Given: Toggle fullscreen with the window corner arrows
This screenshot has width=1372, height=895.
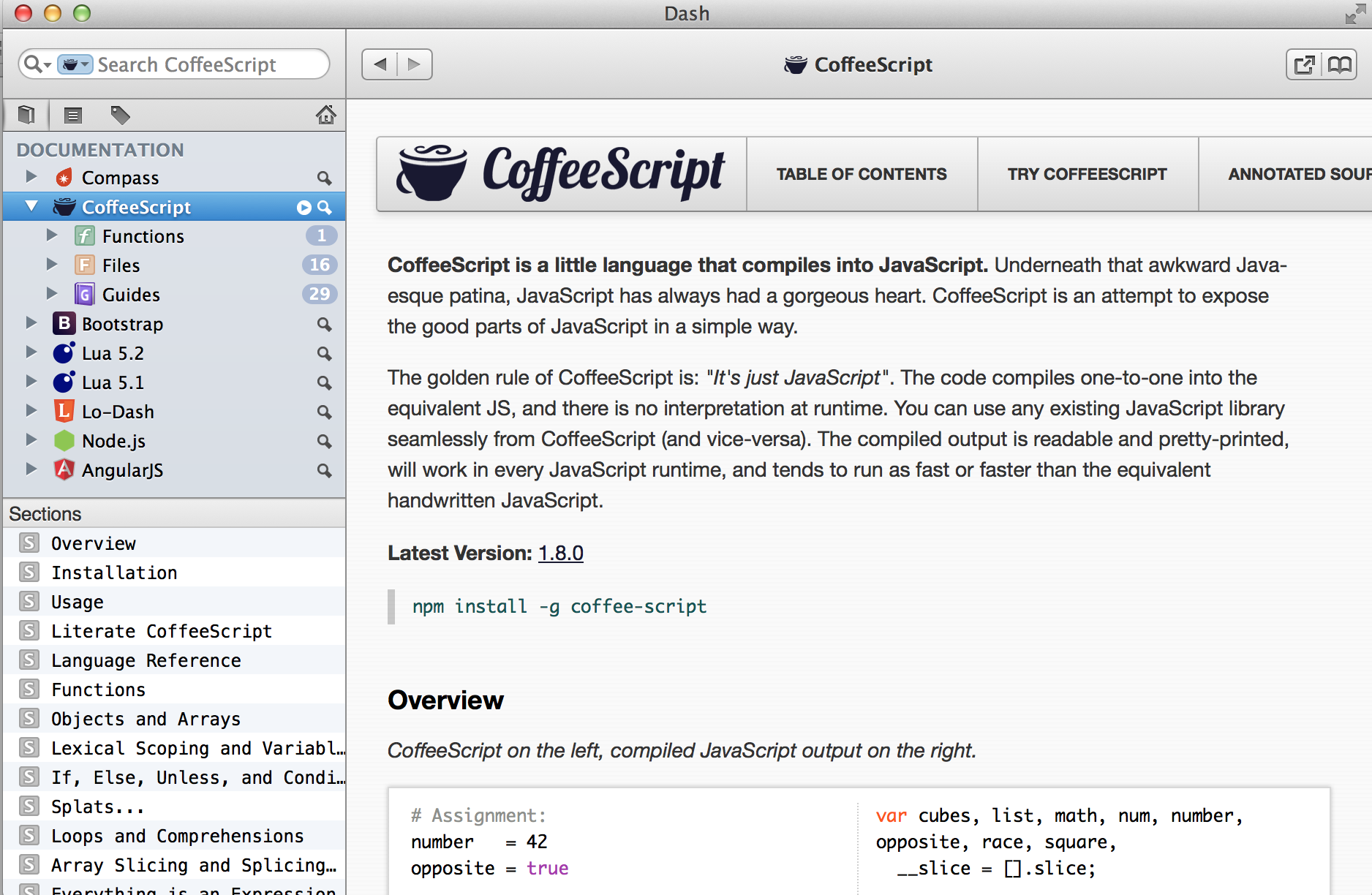Looking at the screenshot, I should (x=1354, y=13).
